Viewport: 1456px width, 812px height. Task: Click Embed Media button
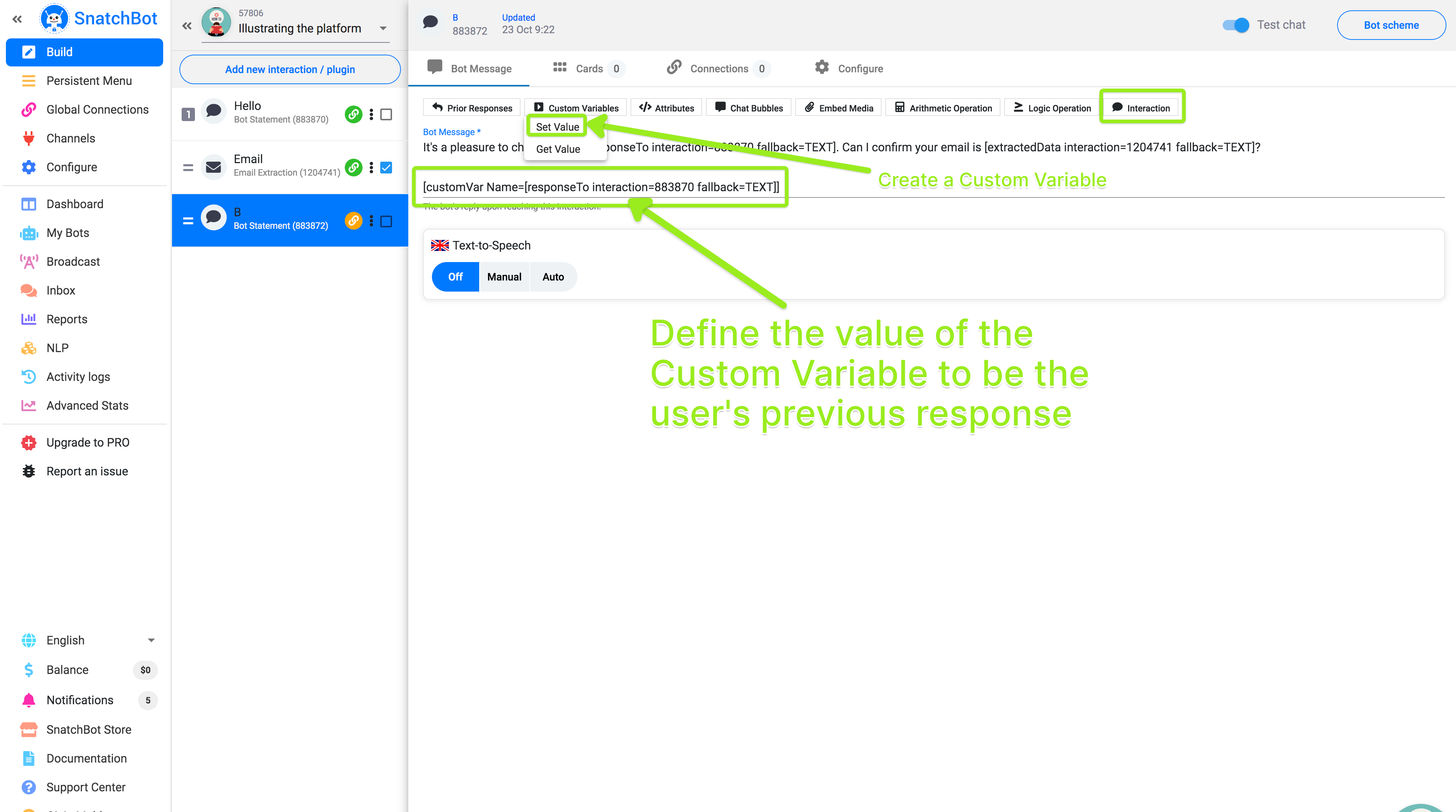tap(838, 108)
